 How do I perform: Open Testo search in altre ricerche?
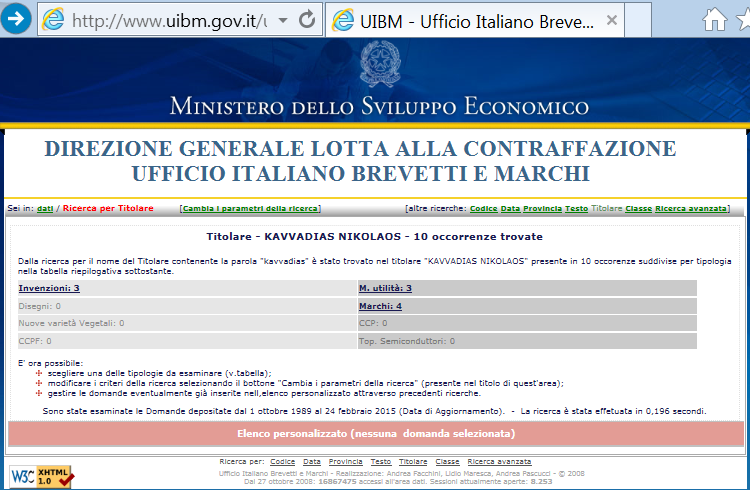[x=576, y=209]
